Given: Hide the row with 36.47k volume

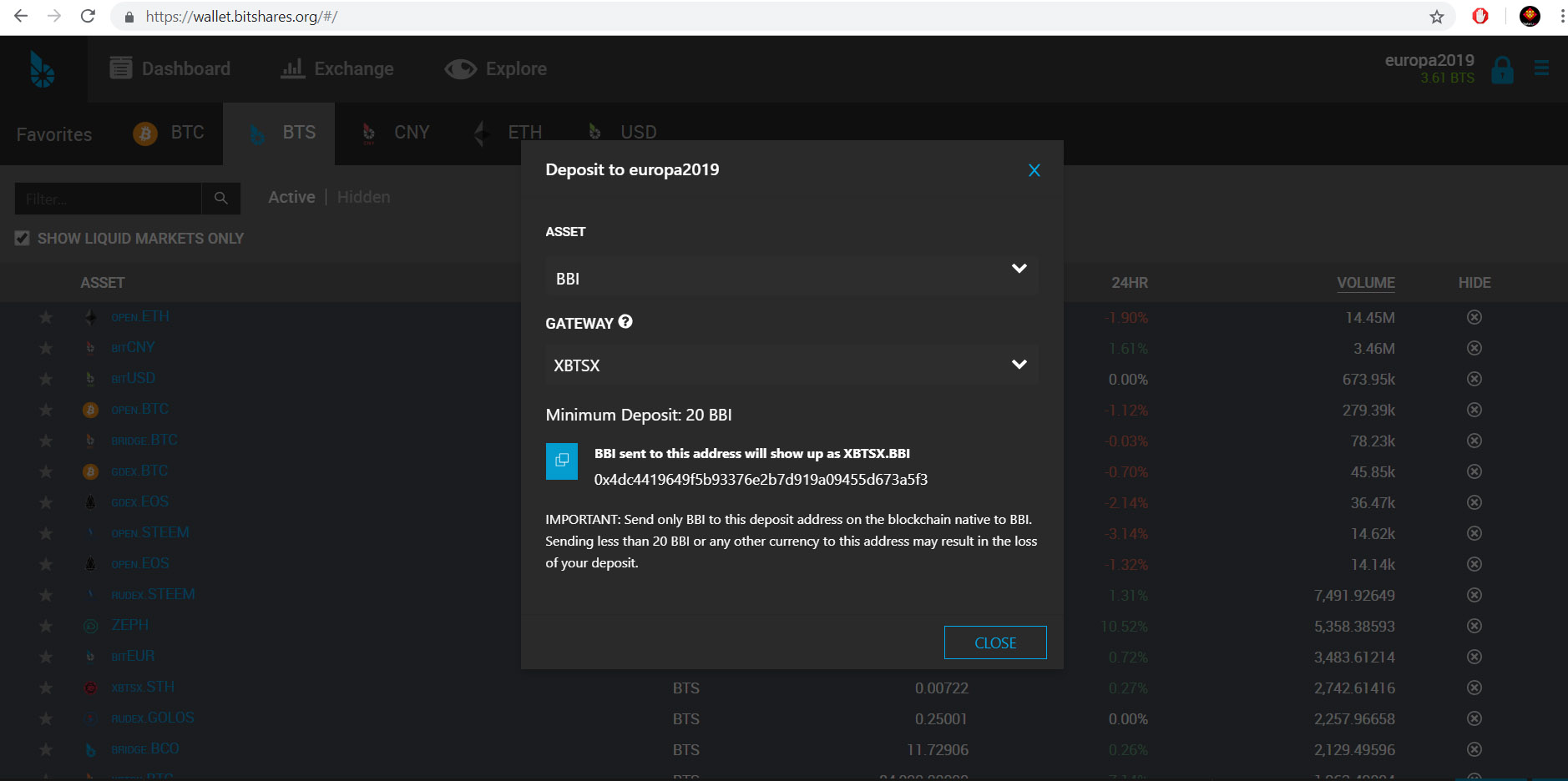Looking at the screenshot, I should 1474,502.
